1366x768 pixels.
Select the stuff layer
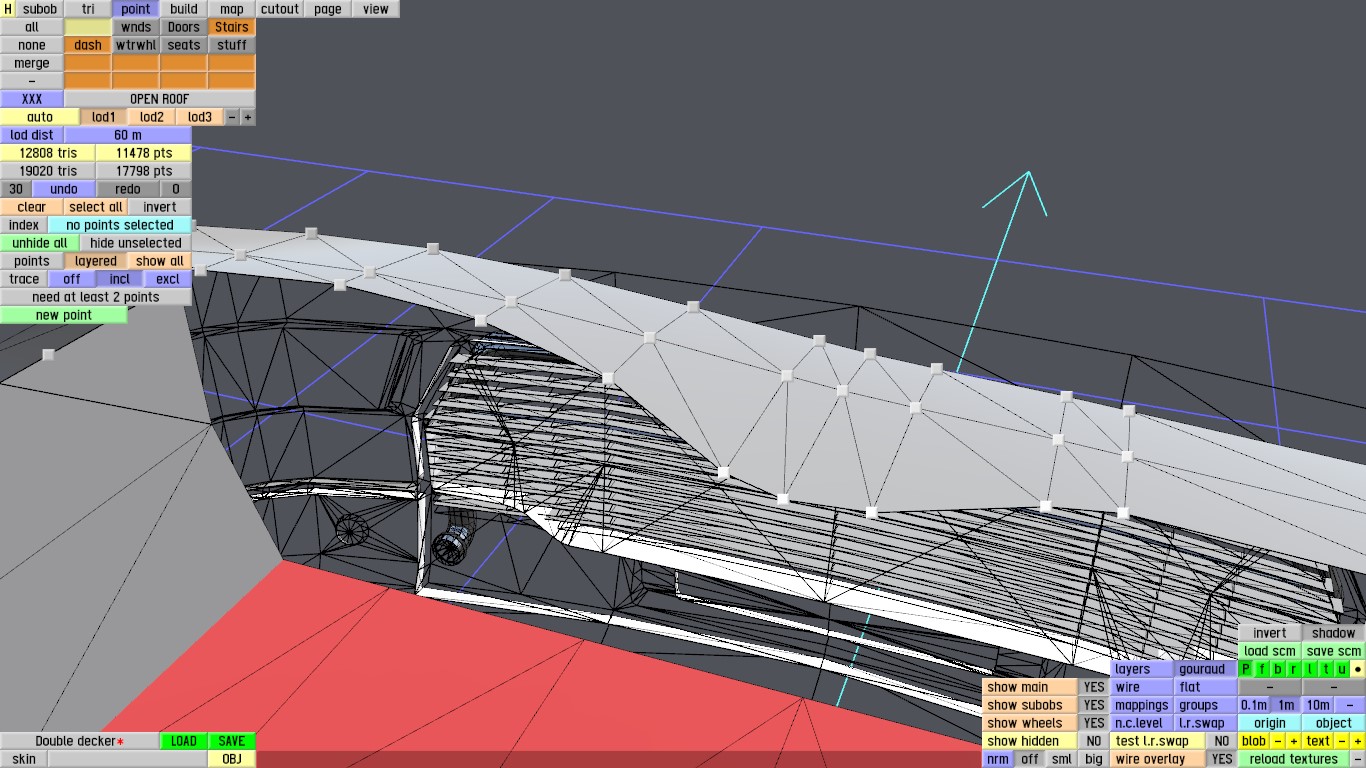[x=232, y=45]
